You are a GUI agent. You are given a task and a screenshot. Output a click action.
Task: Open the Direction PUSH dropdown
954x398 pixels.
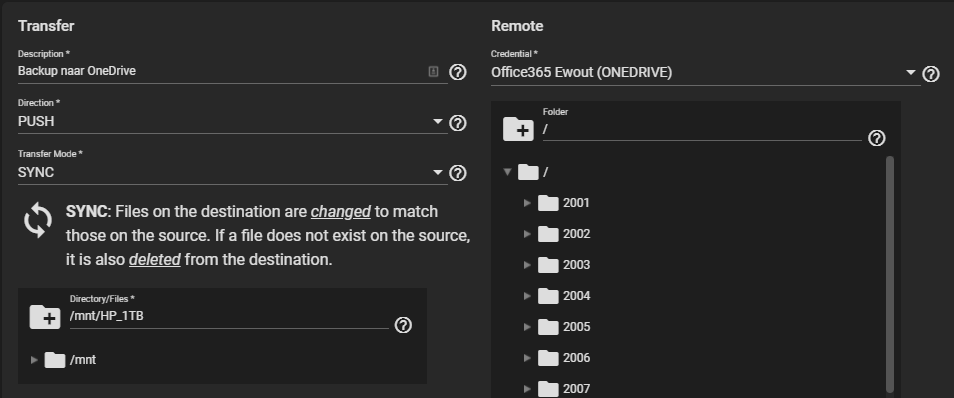[232, 121]
